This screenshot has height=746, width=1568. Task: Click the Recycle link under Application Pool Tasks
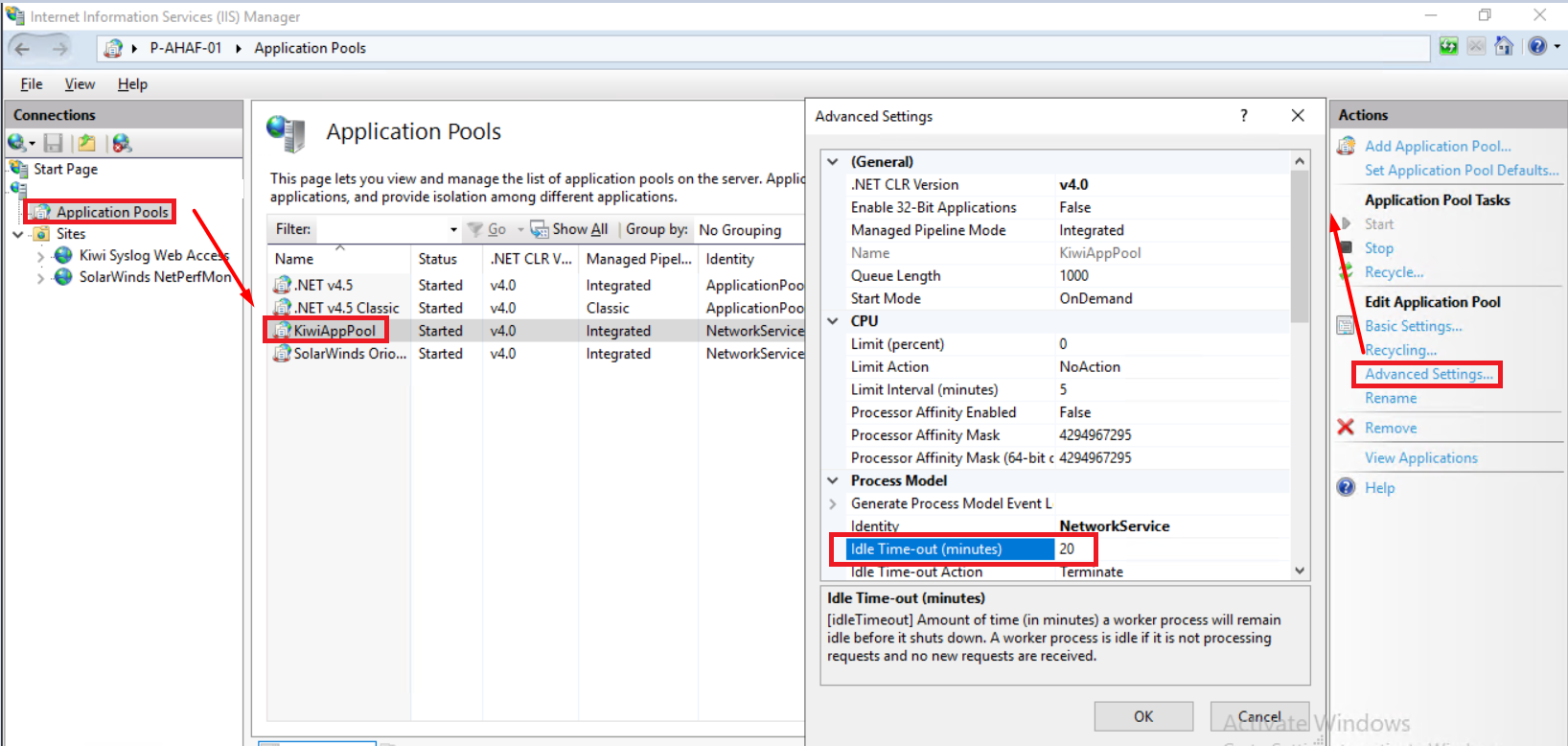(1394, 272)
